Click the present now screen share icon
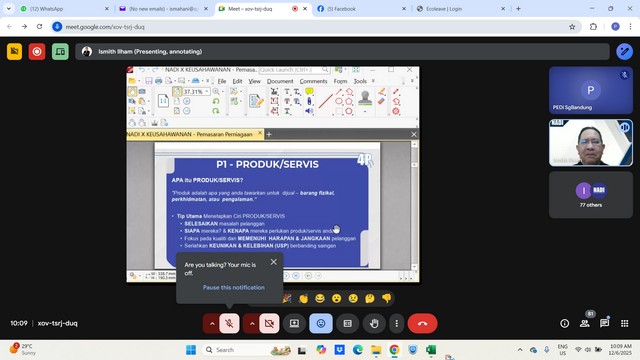Viewport: 640px width, 360px height. (294, 323)
